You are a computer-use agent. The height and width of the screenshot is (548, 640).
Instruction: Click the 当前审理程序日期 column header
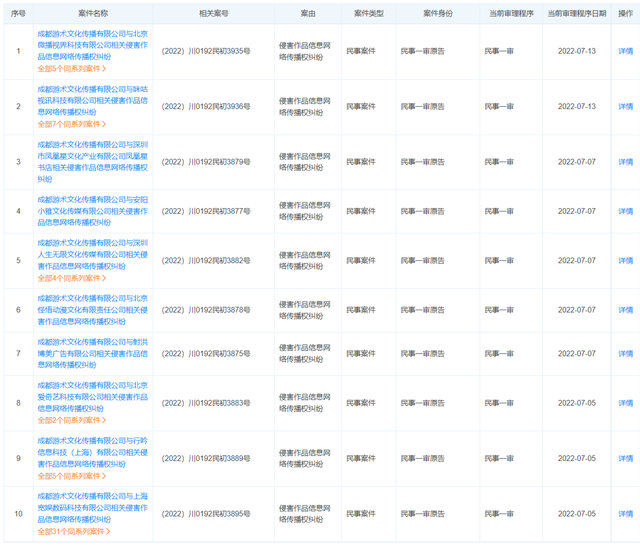[576, 14]
